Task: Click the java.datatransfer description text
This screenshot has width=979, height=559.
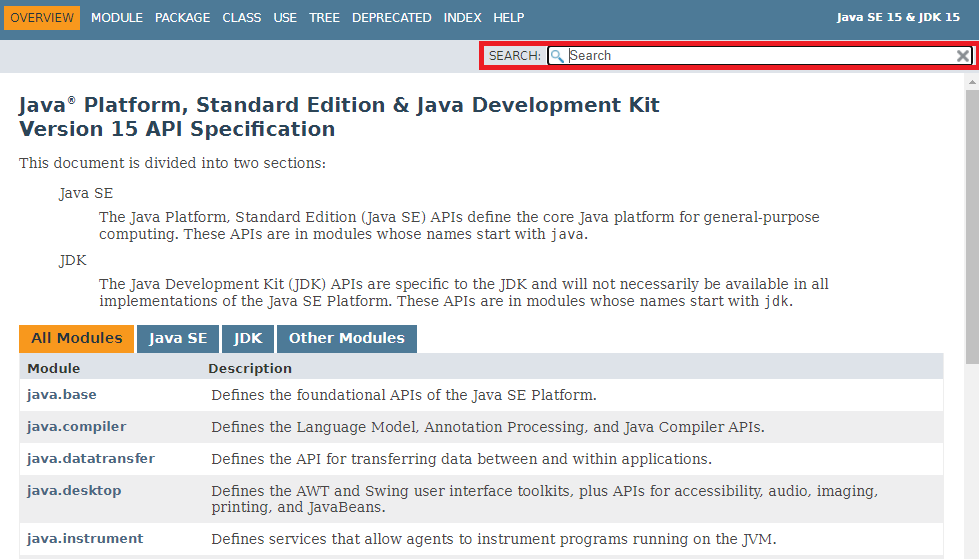Action: (x=461, y=459)
